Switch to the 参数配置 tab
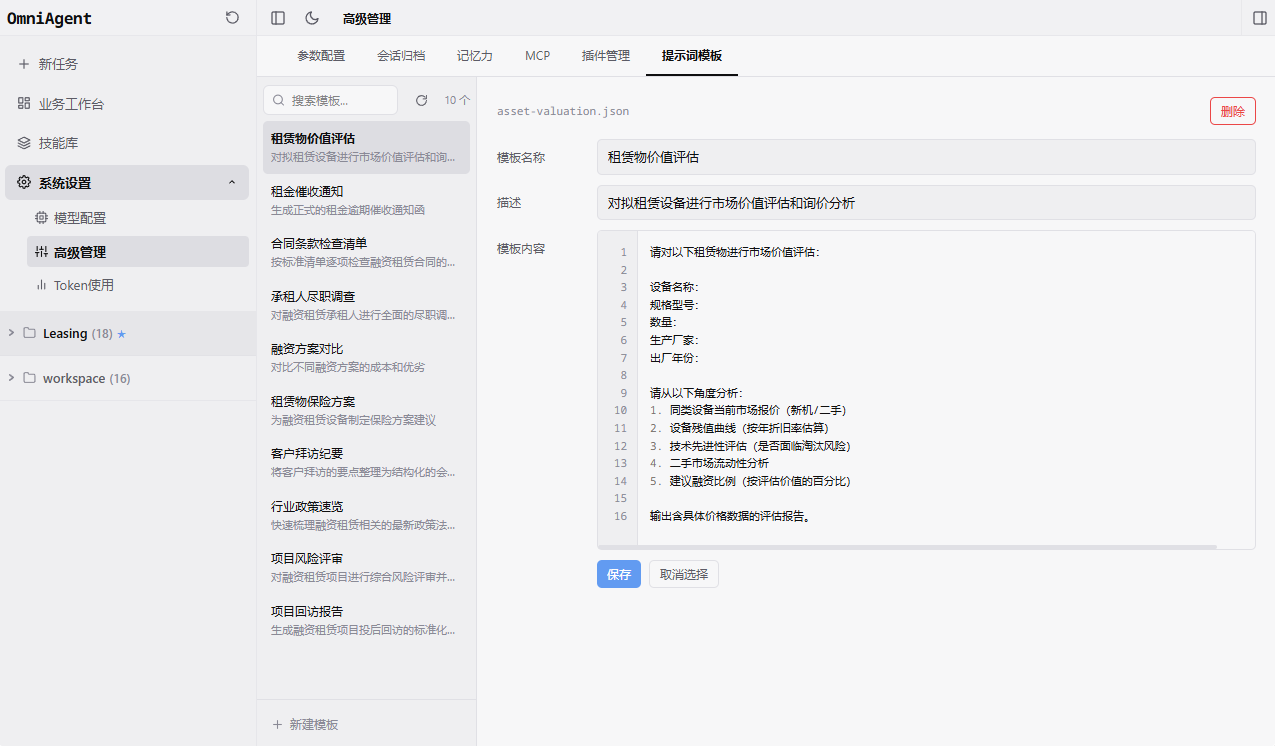The width and height of the screenshot is (1275, 746). pyautogui.click(x=321, y=56)
